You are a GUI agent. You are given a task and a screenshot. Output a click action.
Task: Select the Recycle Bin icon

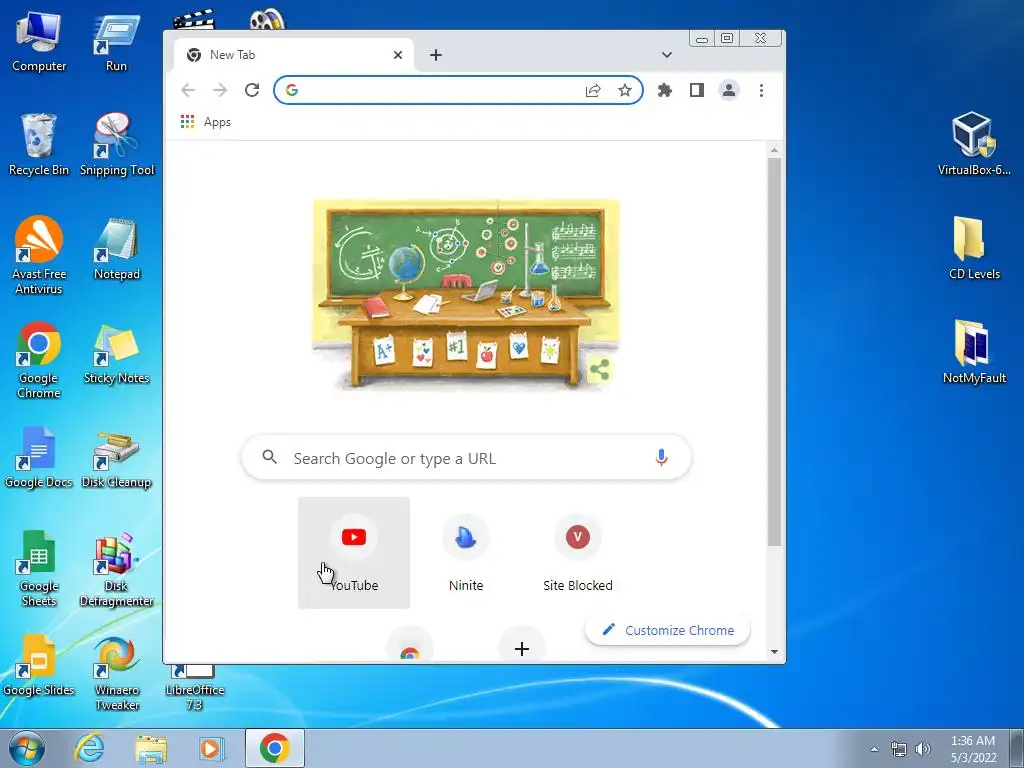39,145
